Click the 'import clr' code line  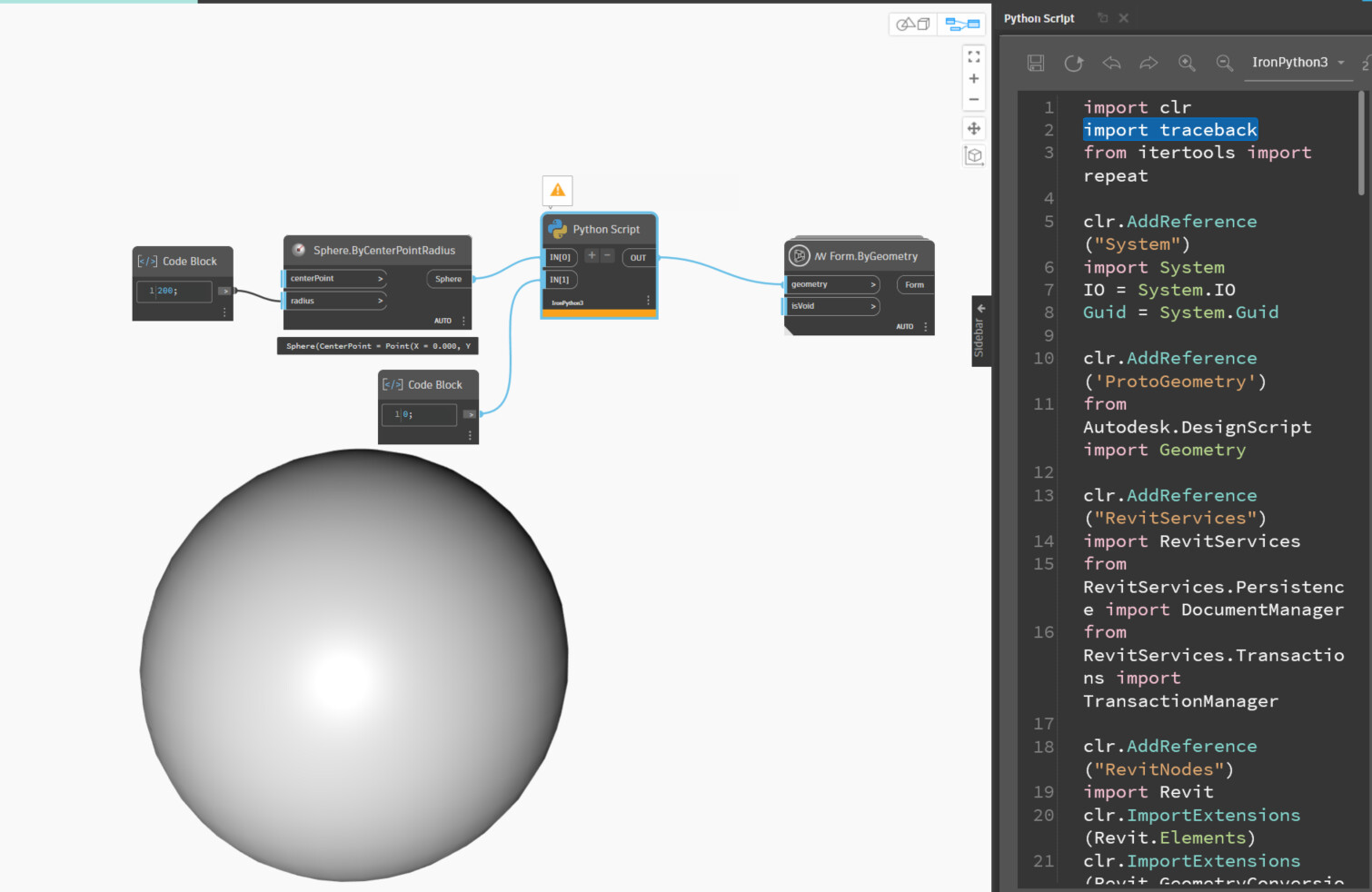point(1137,107)
